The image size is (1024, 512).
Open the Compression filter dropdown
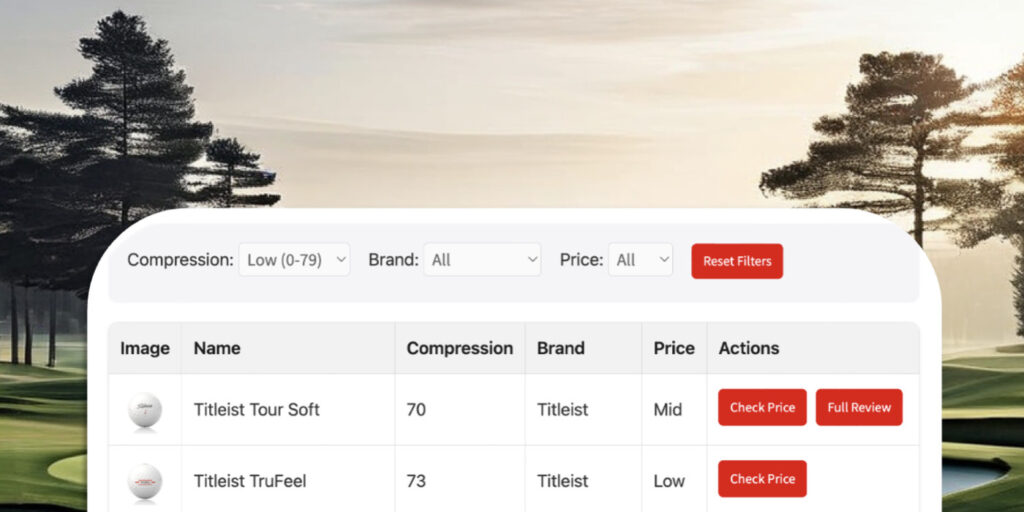294,260
